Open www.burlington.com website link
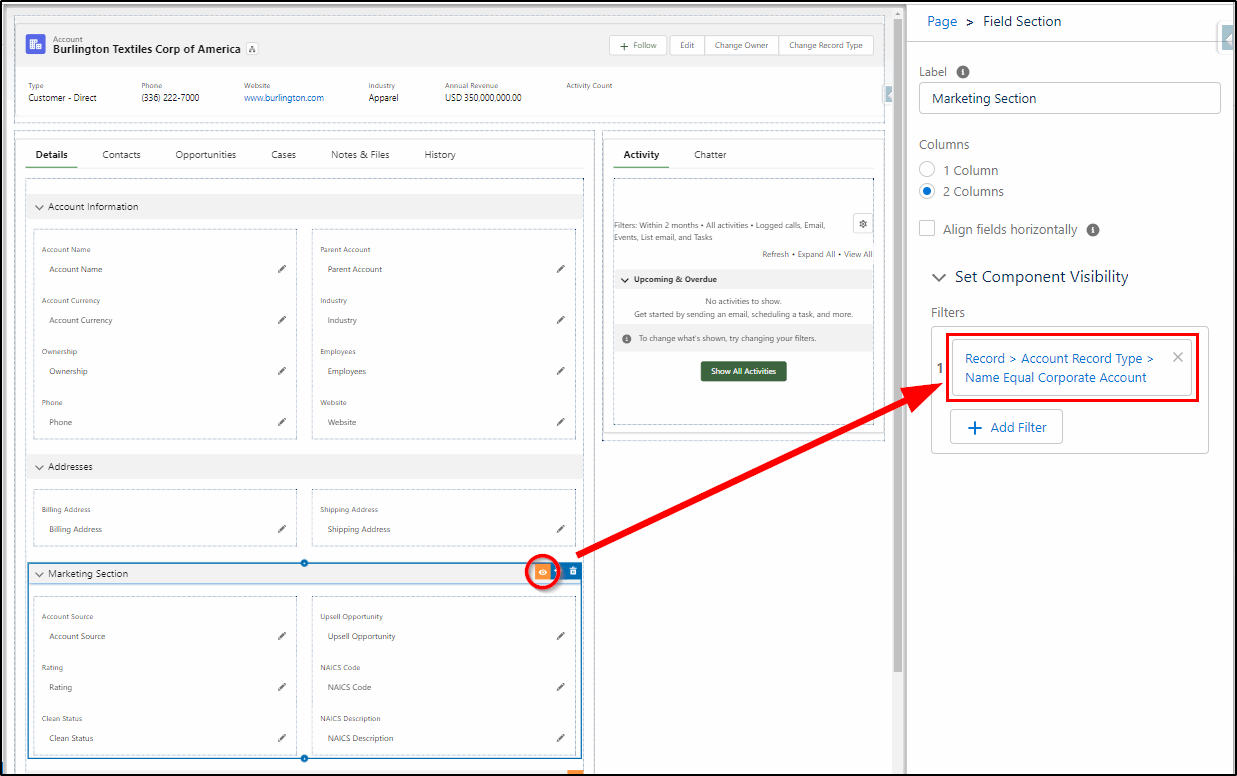Screen dimensions: 1237x776 coord(284,98)
